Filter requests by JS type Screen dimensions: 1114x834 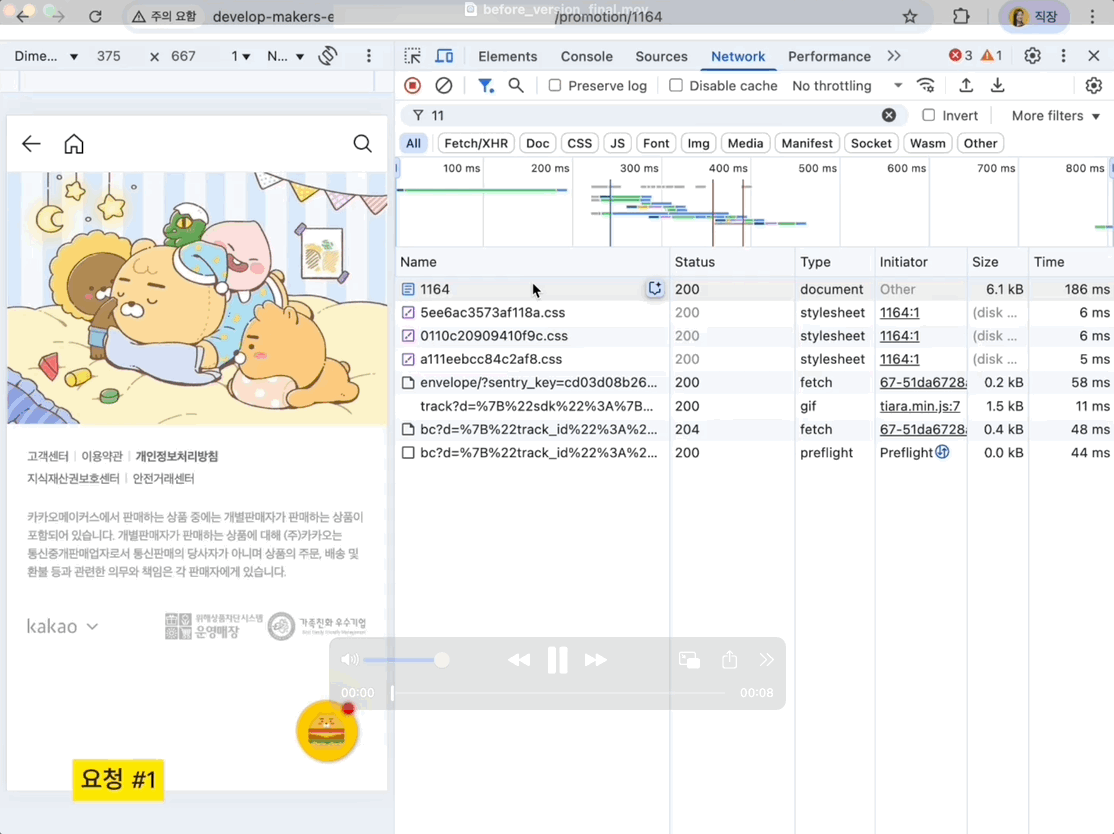click(618, 143)
